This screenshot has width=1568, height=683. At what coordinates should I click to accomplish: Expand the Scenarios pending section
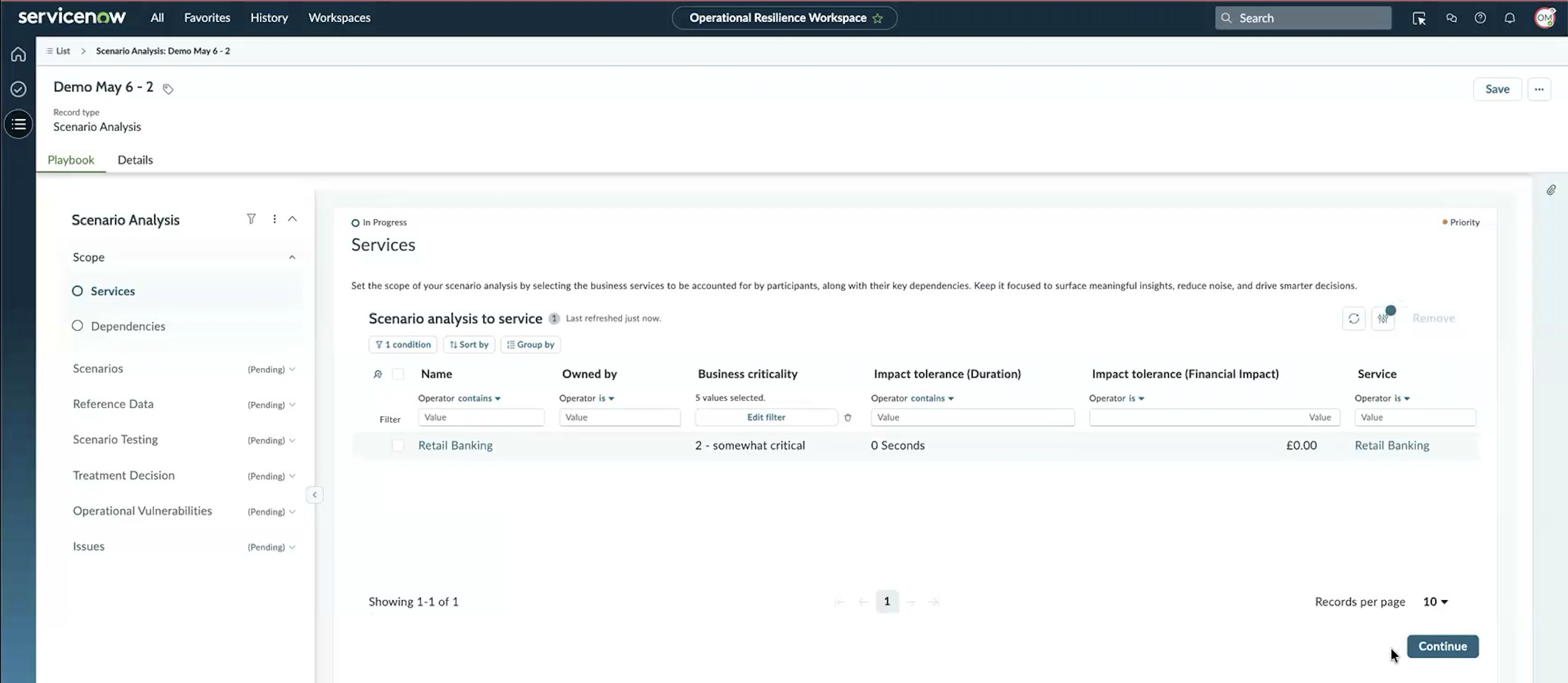pyautogui.click(x=292, y=369)
